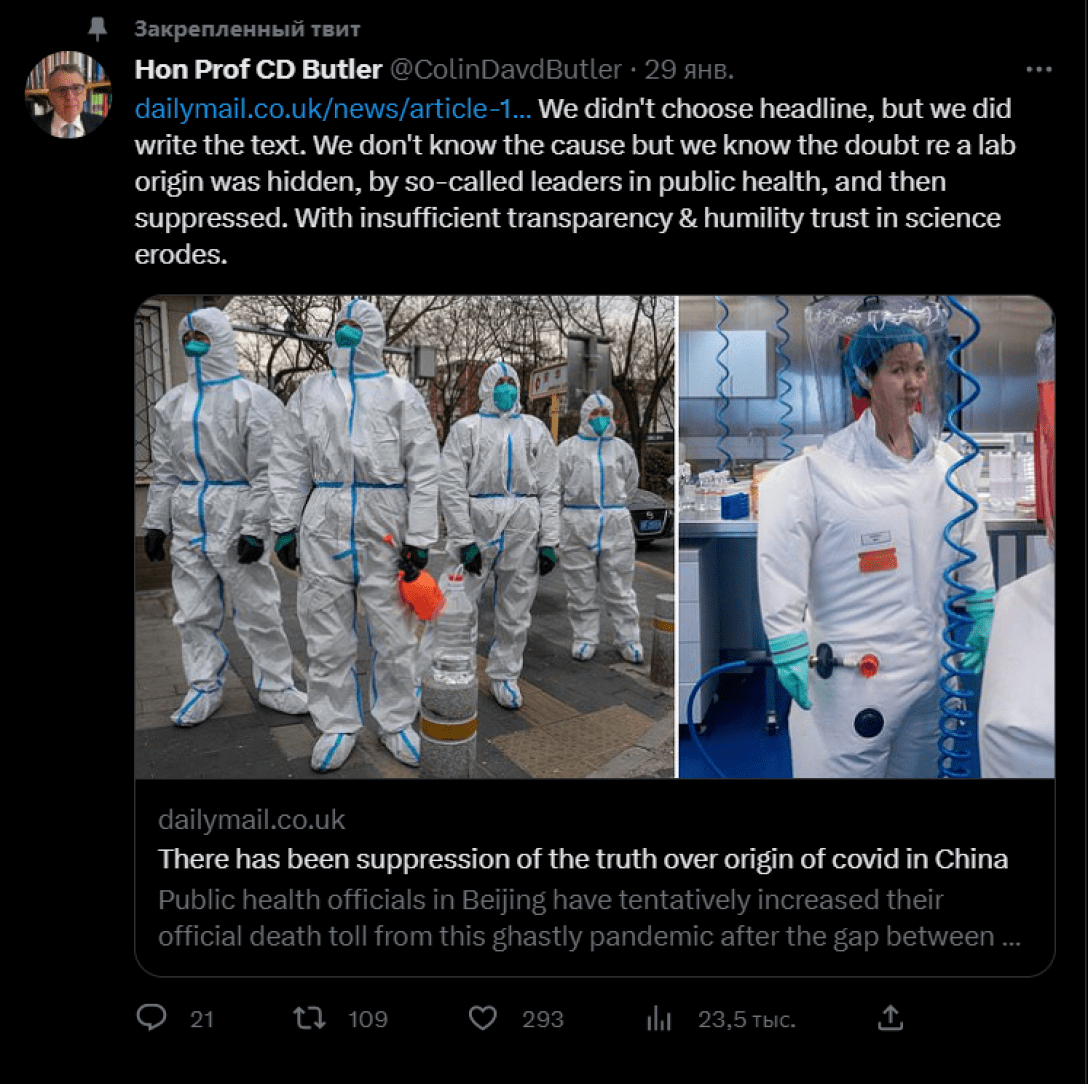The height and width of the screenshot is (1084, 1088).
Task: Retweet using the arrows icon
Action: 309,1018
